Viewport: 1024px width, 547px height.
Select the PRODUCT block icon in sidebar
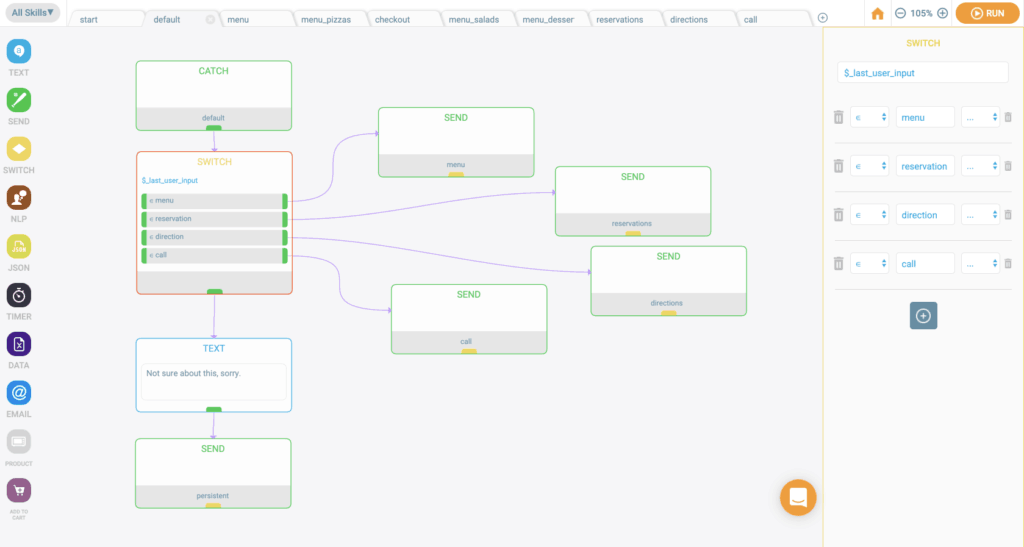tap(19, 441)
